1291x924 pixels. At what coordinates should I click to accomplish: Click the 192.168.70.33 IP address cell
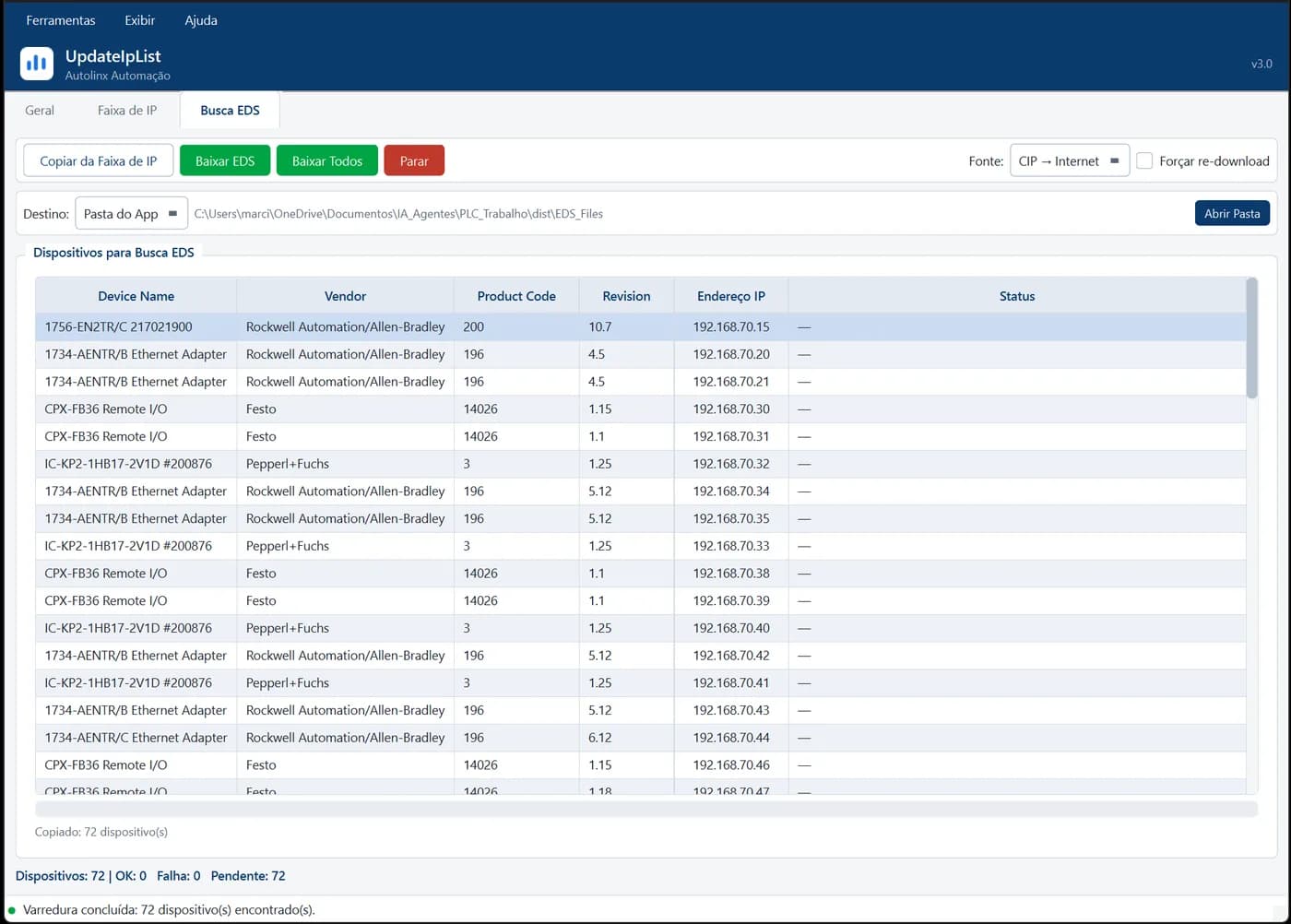click(x=731, y=546)
